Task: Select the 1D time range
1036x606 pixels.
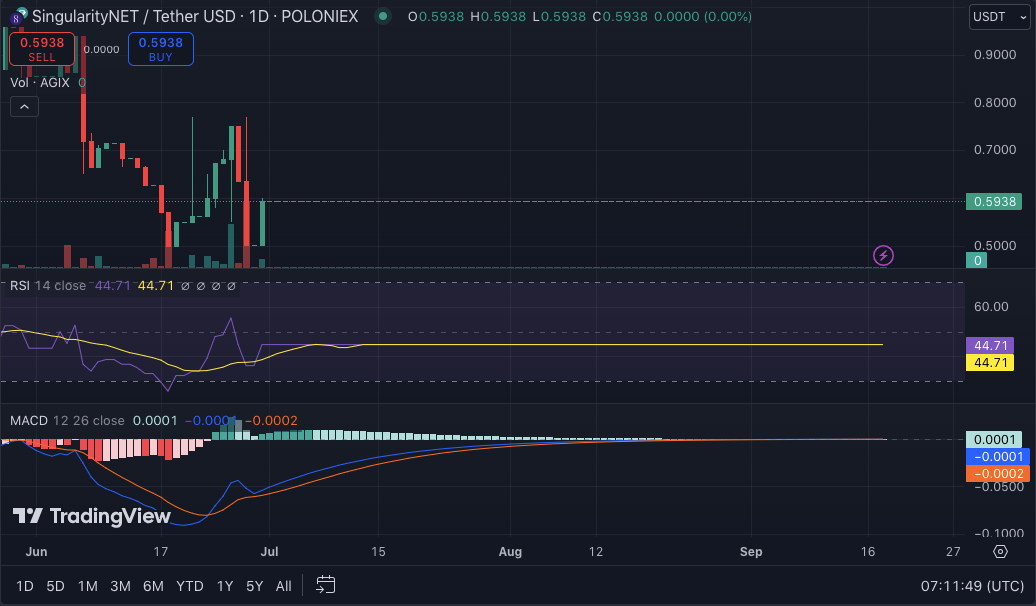Action: pyautogui.click(x=25, y=586)
